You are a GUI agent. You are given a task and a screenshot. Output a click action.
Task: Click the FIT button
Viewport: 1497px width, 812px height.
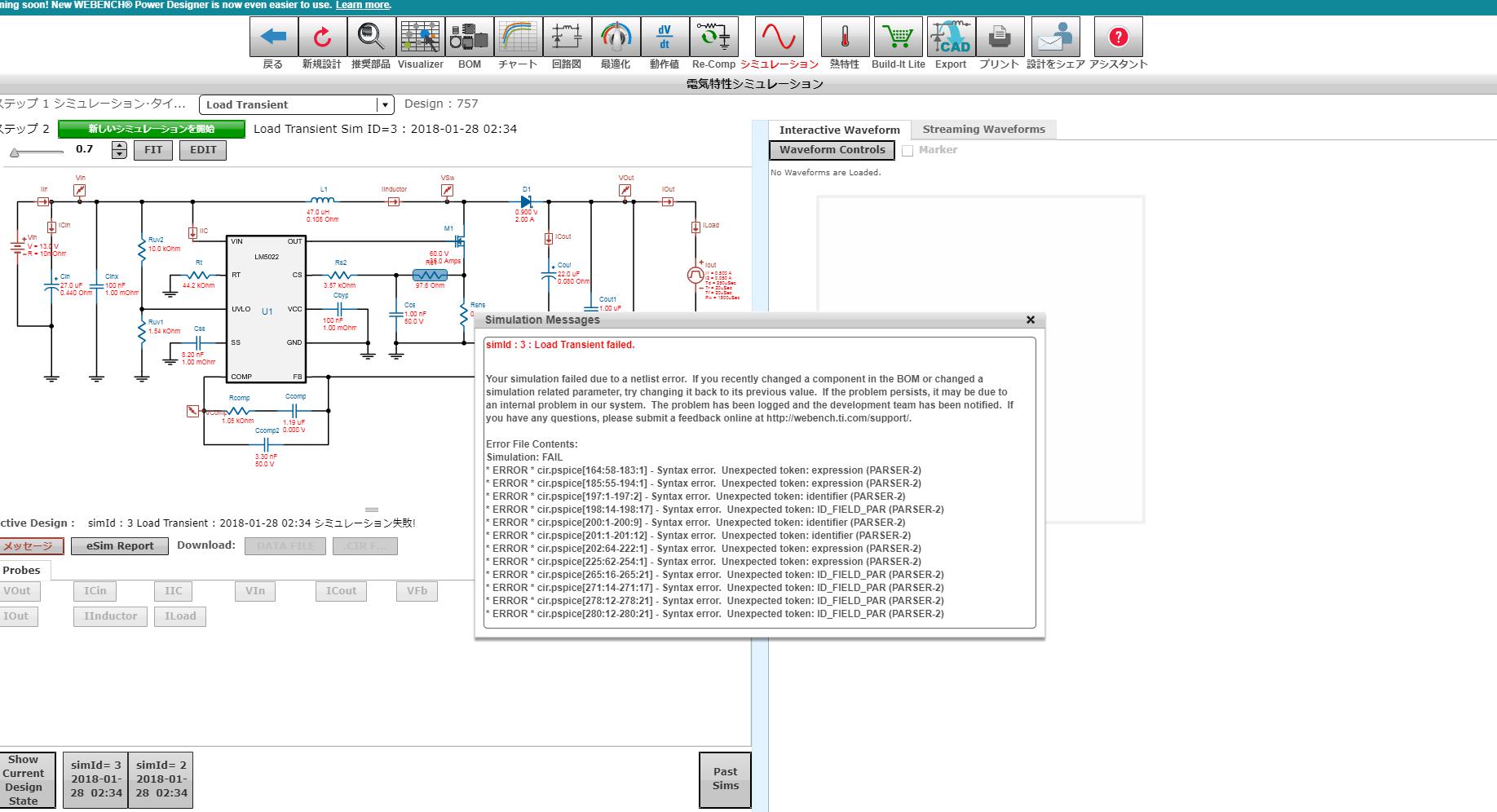[x=153, y=150]
